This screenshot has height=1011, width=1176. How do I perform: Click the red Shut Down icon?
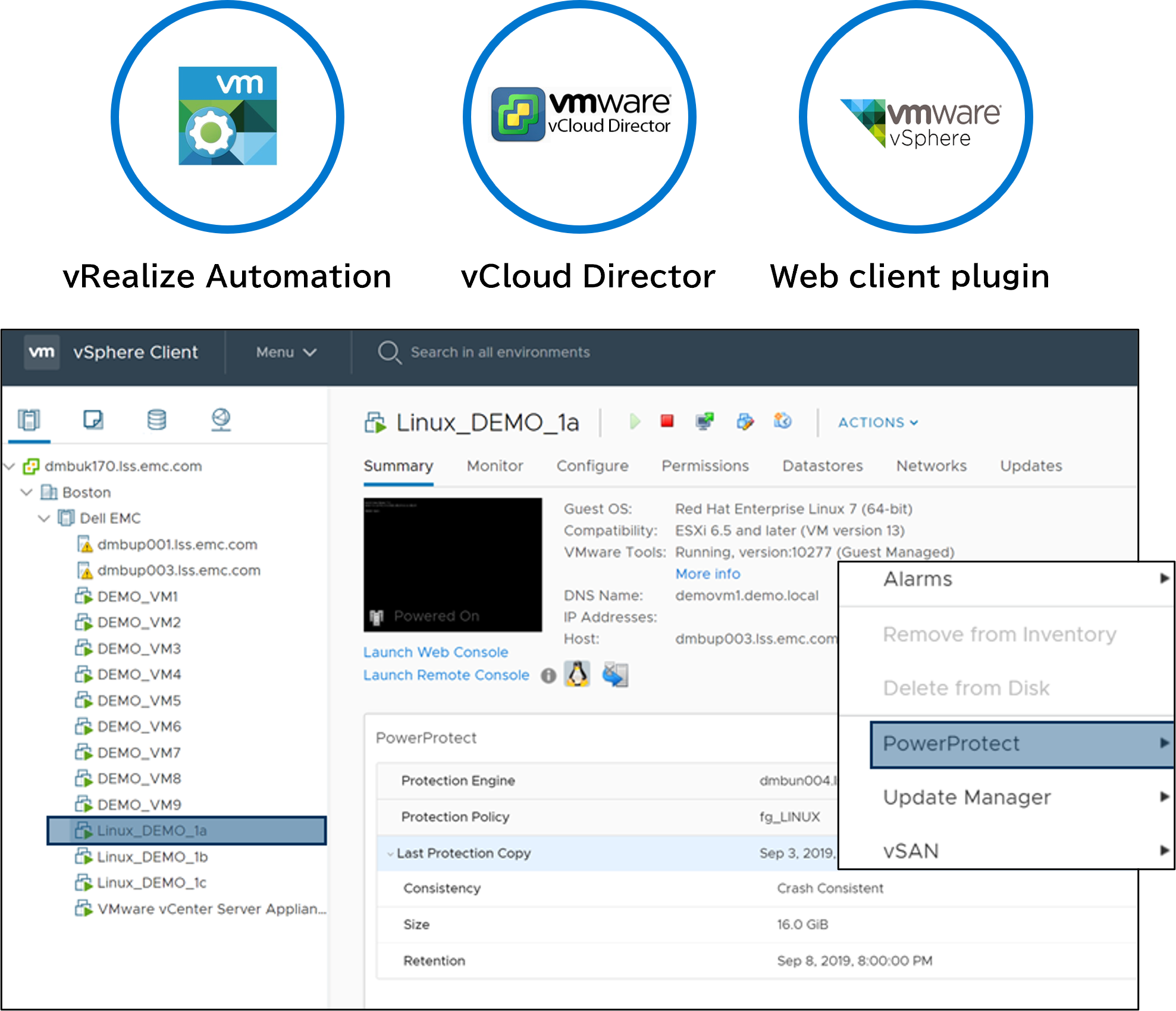pos(667,421)
